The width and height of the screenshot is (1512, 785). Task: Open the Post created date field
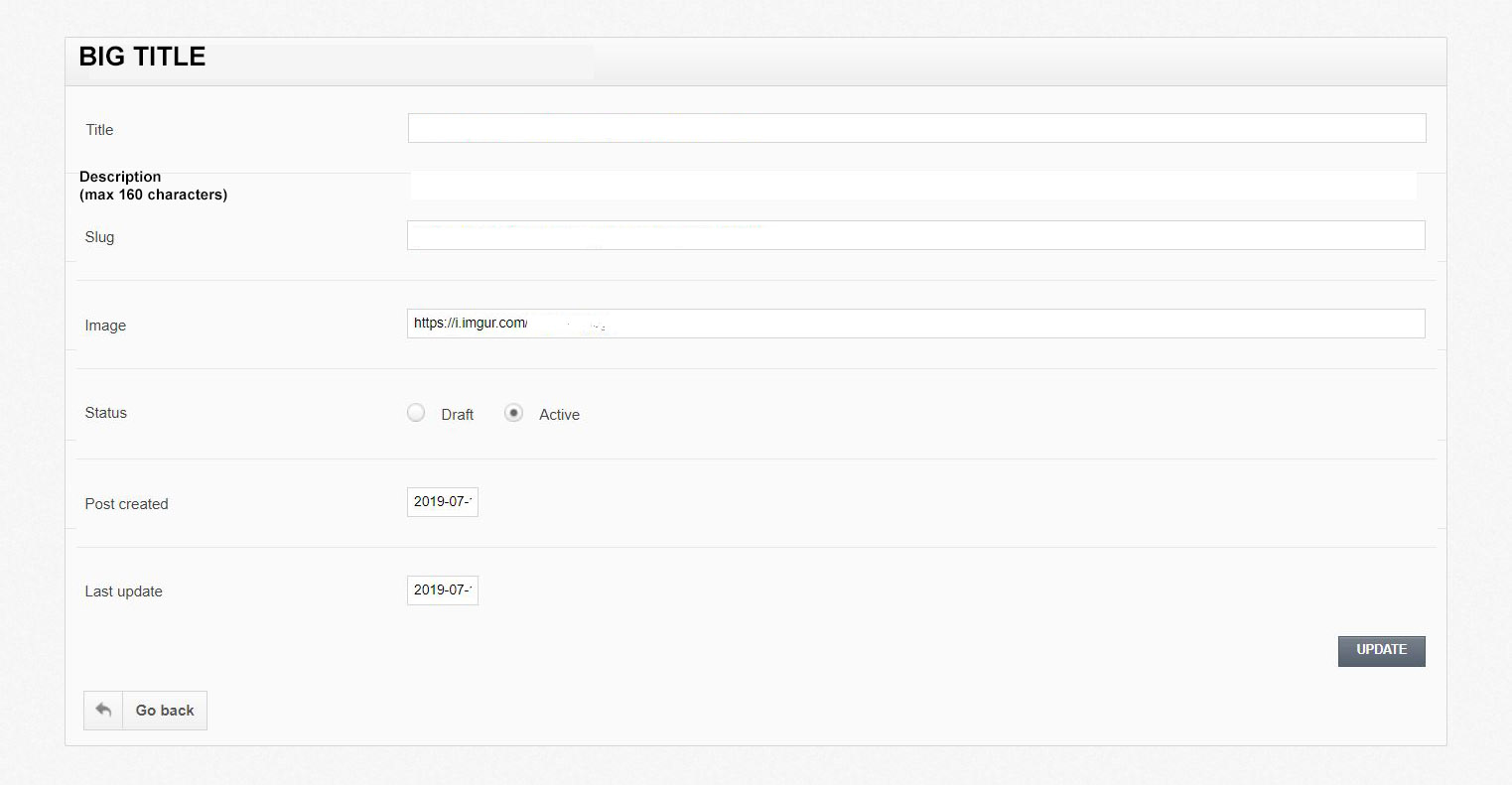(x=442, y=501)
